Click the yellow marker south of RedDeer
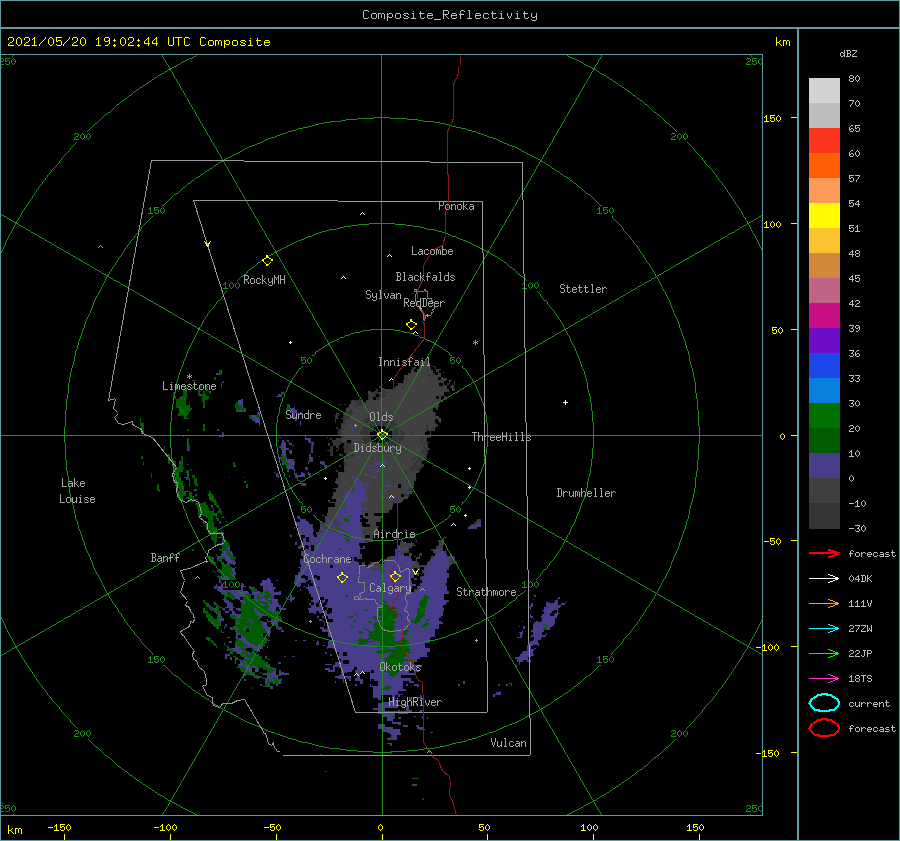Image resolution: width=900 pixels, height=841 pixels. click(x=412, y=325)
